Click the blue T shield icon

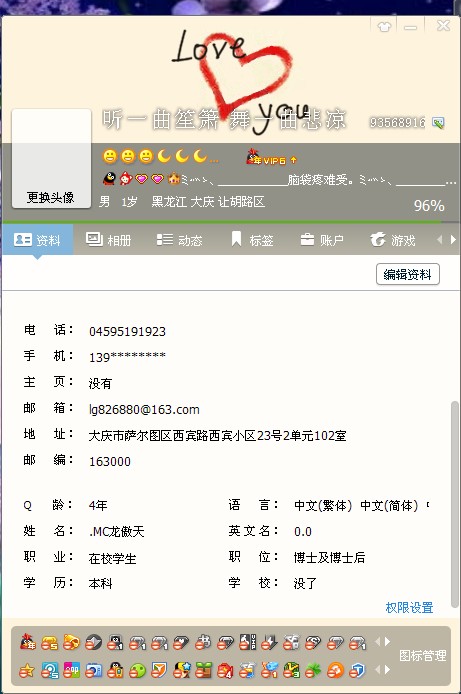click(x=357, y=671)
